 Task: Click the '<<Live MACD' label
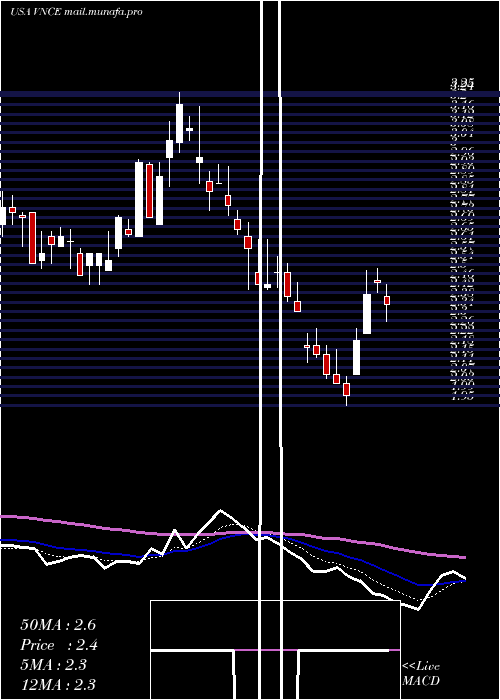421,673
